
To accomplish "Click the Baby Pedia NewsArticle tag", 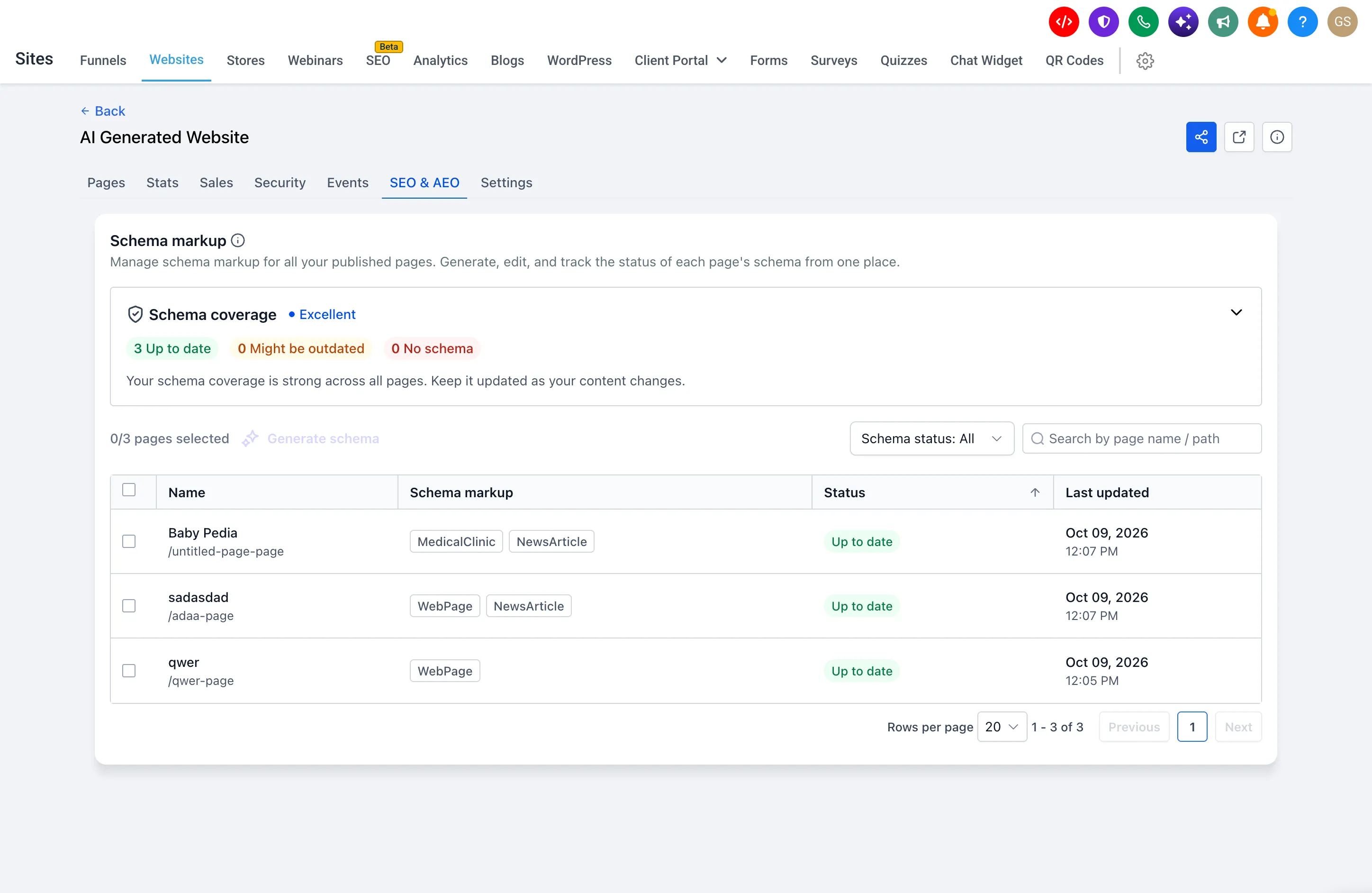I will [551, 541].
